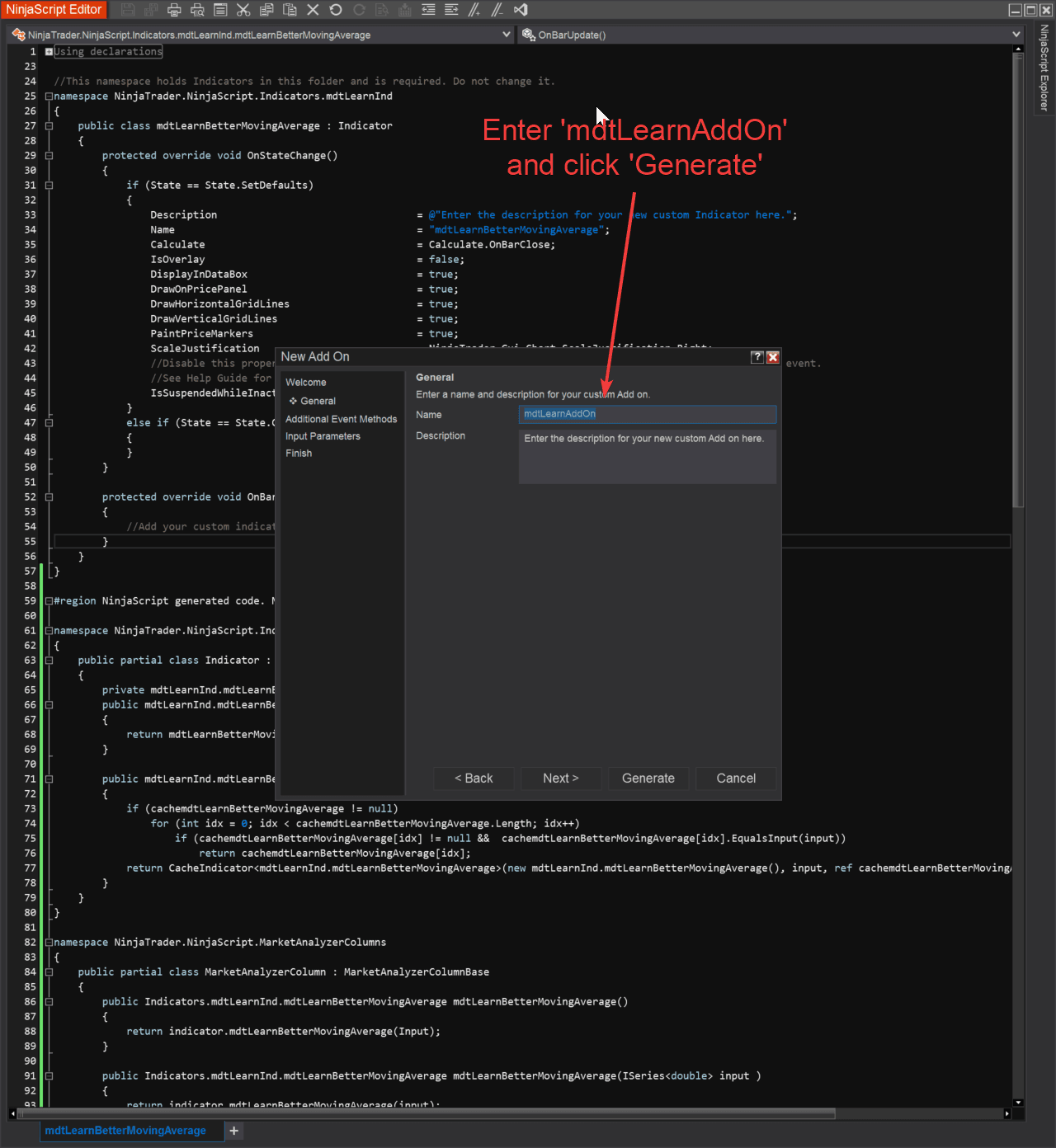Image resolution: width=1056 pixels, height=1148 pixels.
Task: Click the Next button
Action: [x=561, y=779]
